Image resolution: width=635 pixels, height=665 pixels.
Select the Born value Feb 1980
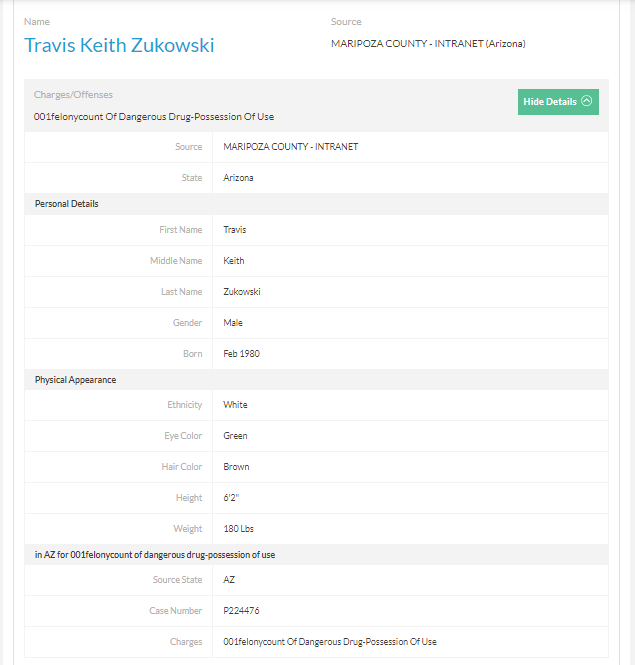(x=242, y=354)
